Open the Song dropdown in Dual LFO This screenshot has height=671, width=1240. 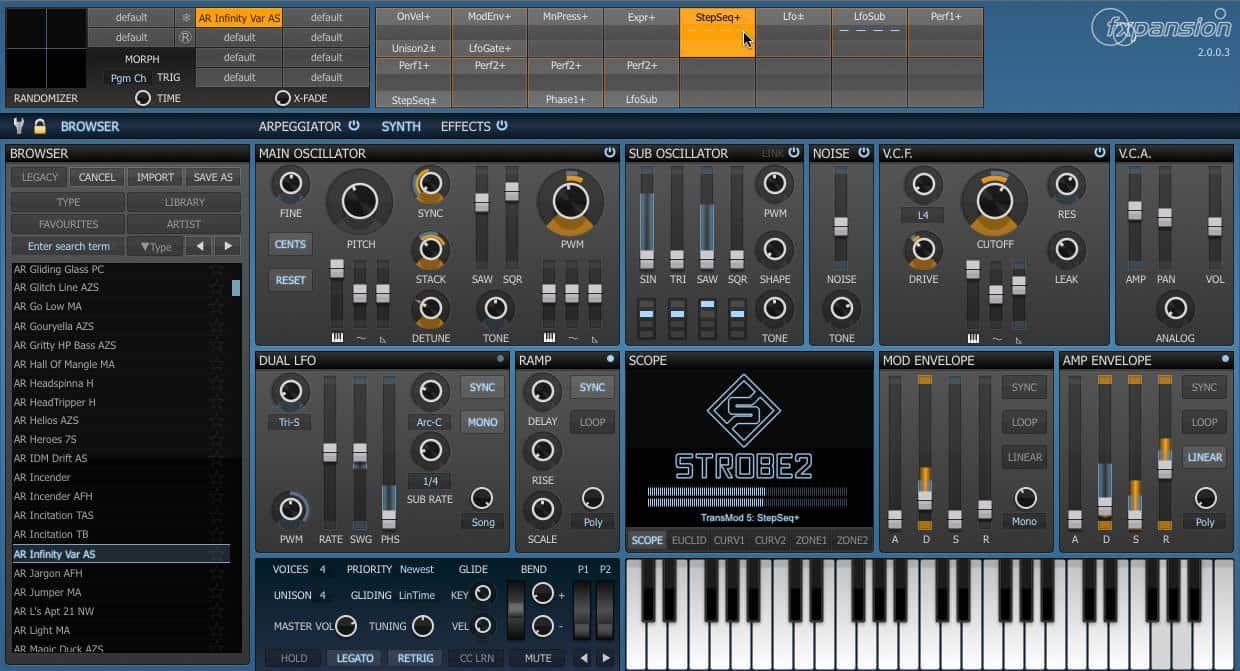pos(482,522)
